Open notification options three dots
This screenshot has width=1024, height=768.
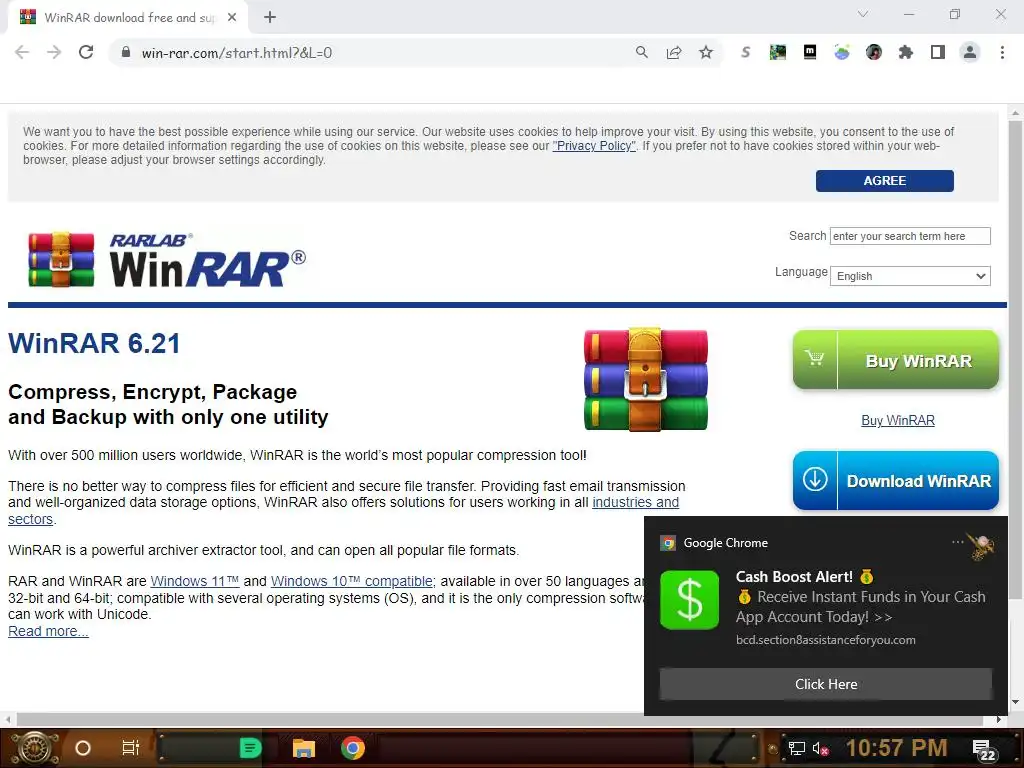(957, 541)
